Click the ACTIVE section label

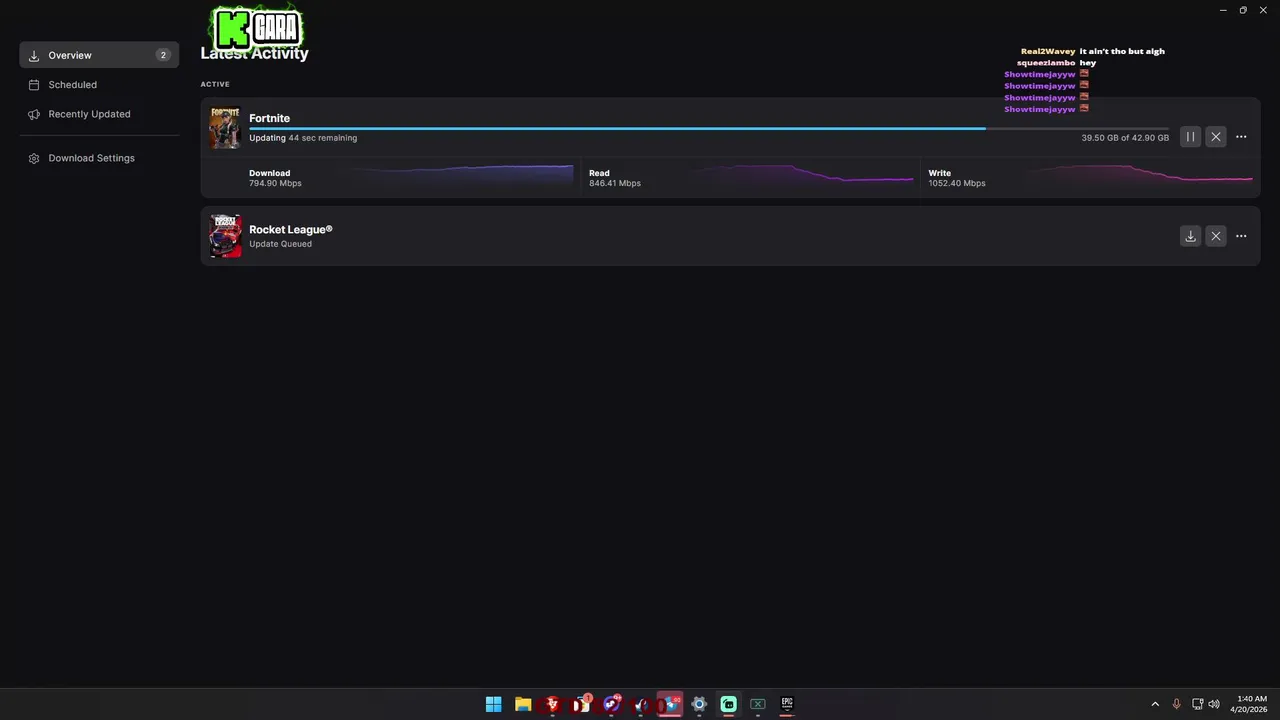click(x=215, y=84)
